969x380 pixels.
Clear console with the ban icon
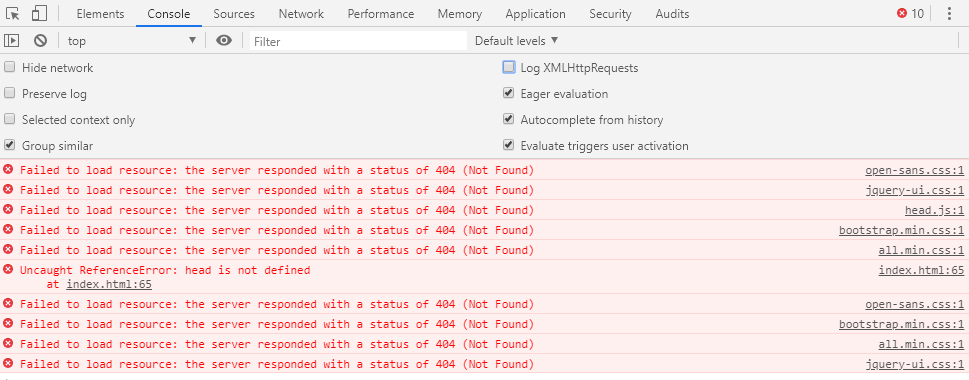41,41
